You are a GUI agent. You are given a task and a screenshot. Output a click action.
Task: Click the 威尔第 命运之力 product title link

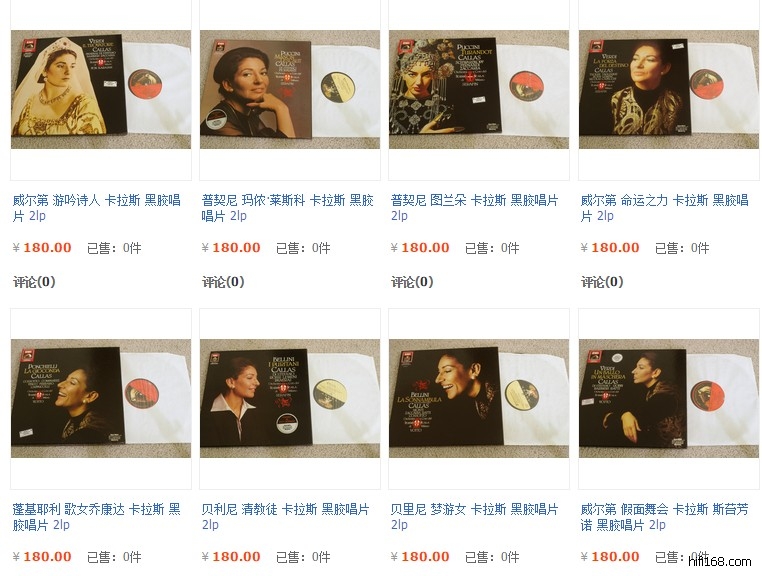(664, 208)
